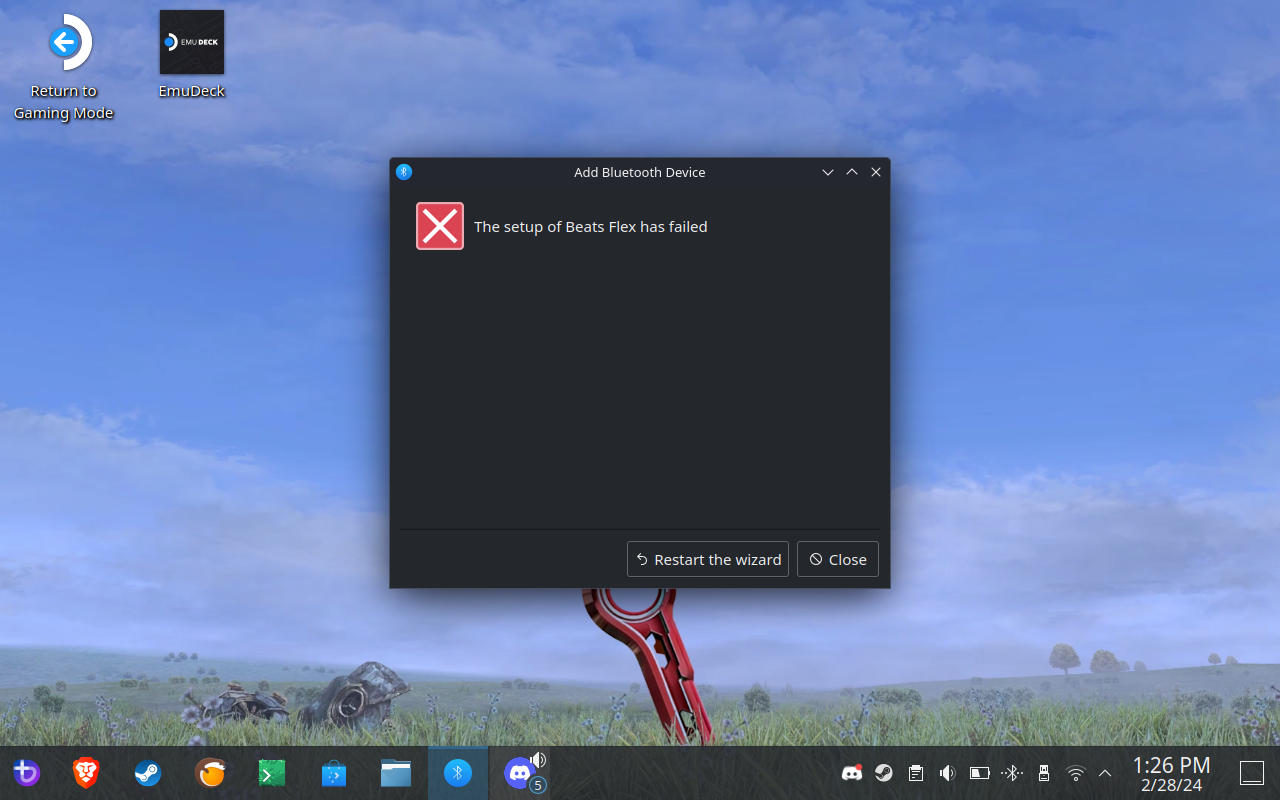Open the Discover software store

click(334, 772)
